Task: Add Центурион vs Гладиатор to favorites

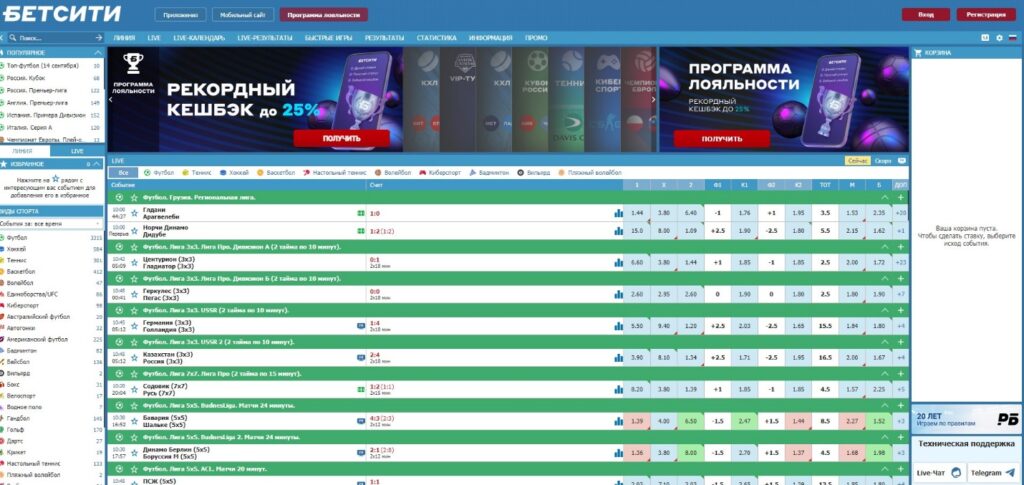Action: pos(135,262)
